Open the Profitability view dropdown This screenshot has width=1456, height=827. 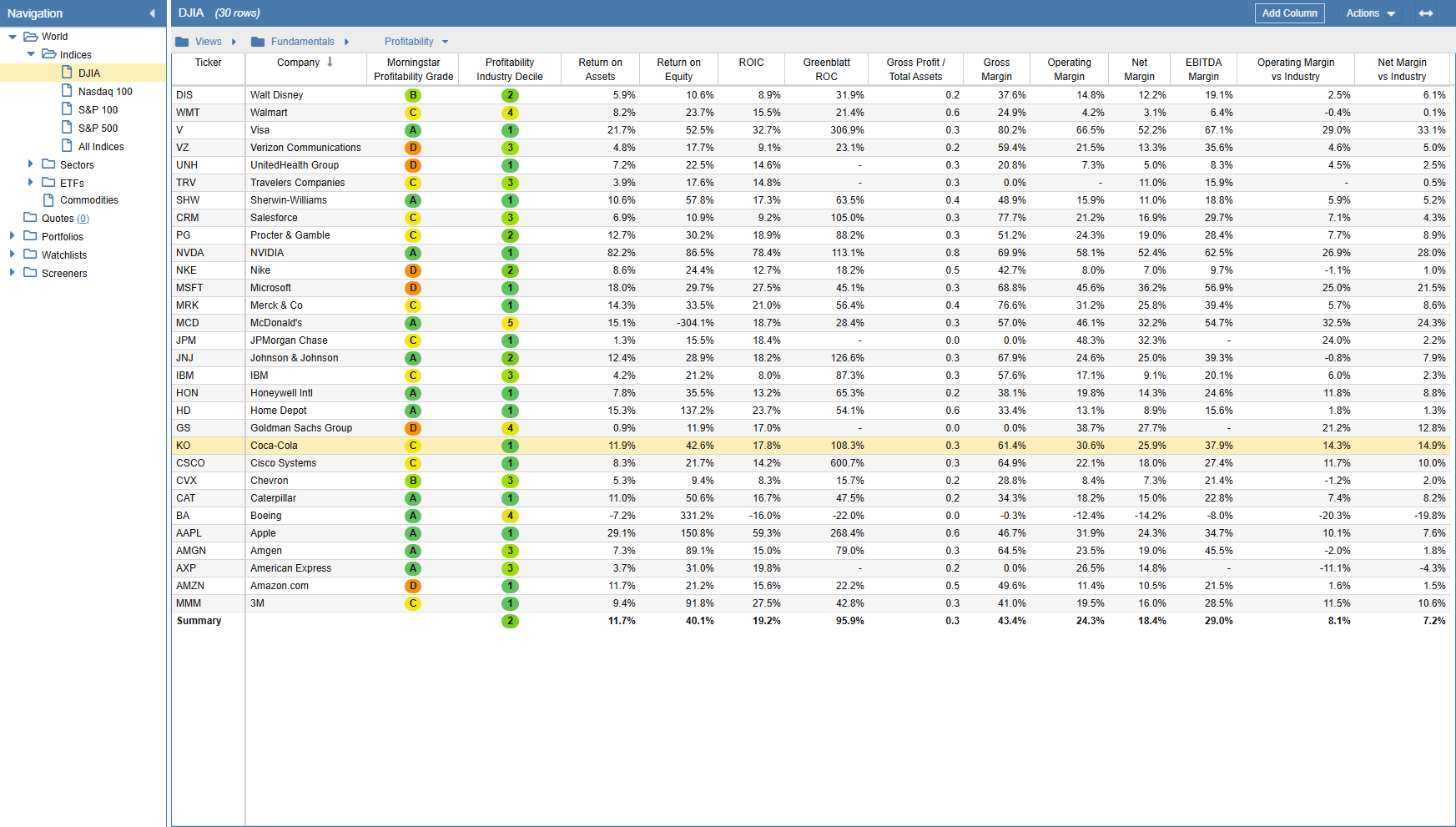pos(416,42)
